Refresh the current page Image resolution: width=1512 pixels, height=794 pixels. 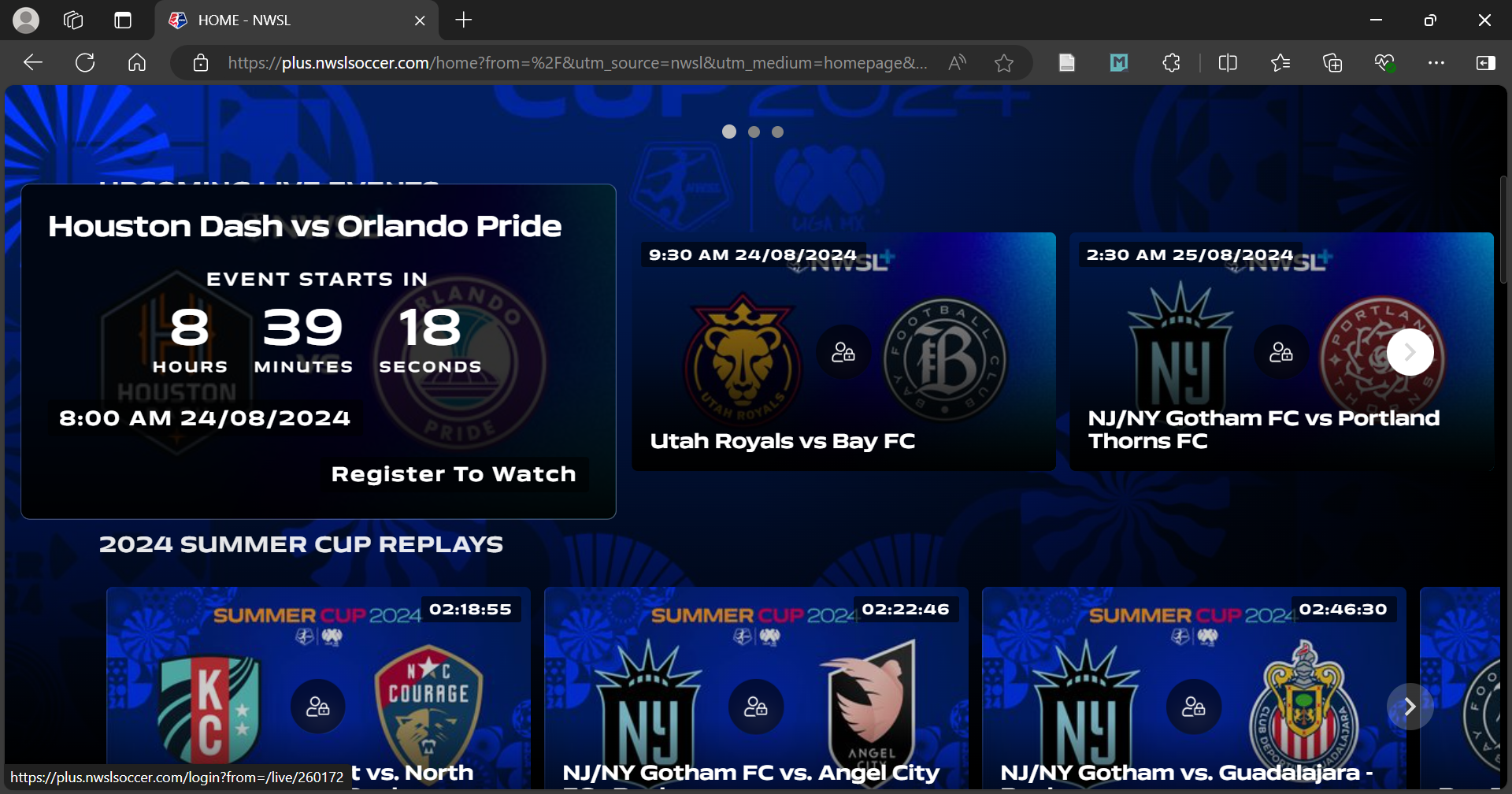pos(85,62)
